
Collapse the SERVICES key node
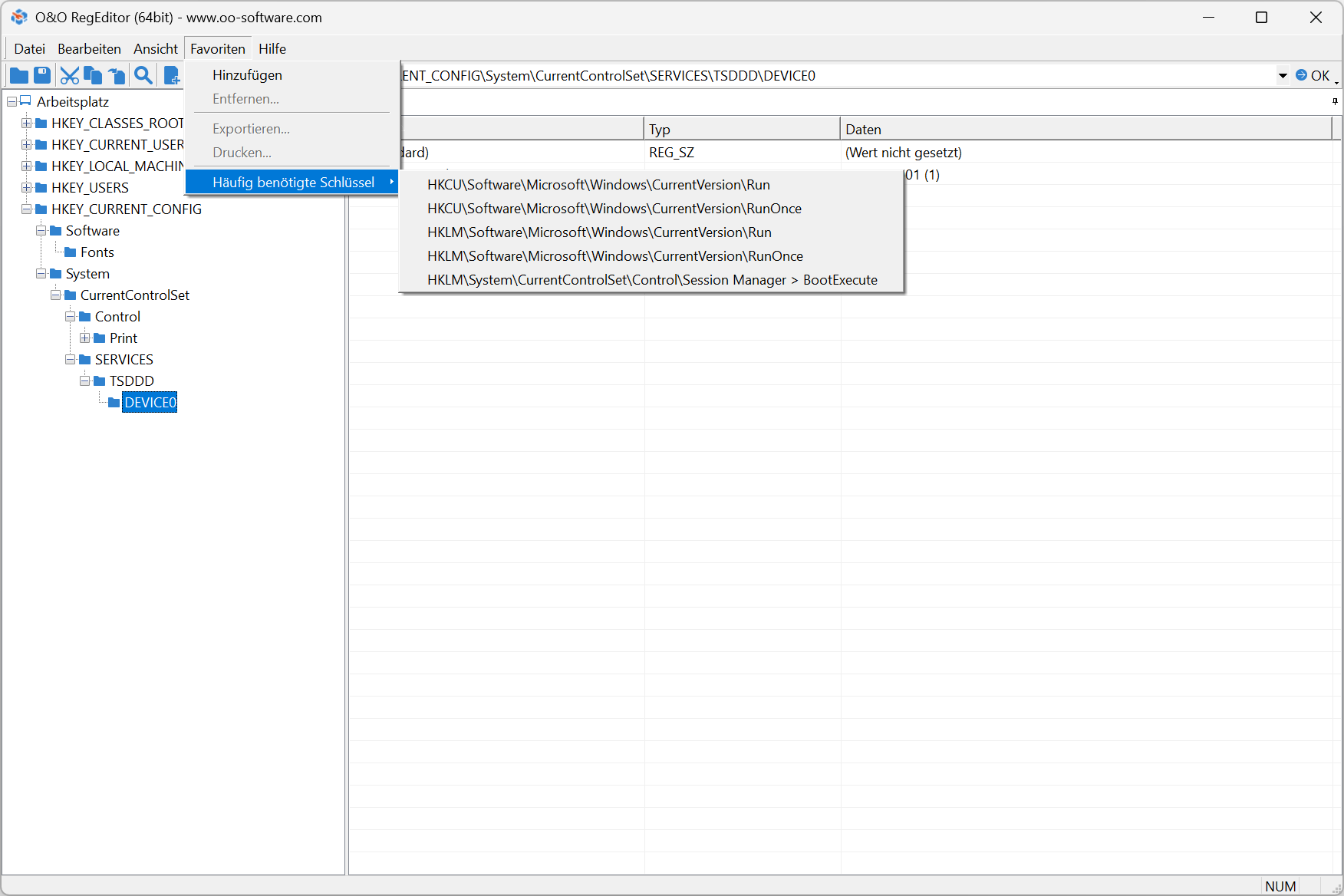[71, 360]
